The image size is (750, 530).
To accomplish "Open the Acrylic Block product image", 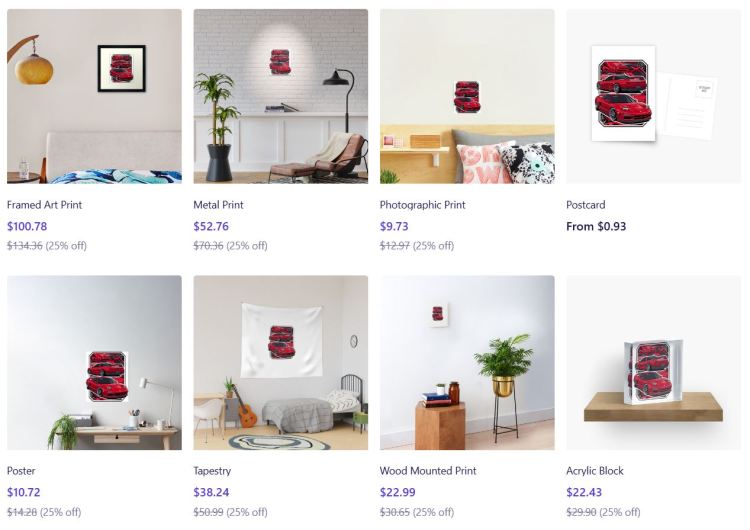I will click(654, 363).
